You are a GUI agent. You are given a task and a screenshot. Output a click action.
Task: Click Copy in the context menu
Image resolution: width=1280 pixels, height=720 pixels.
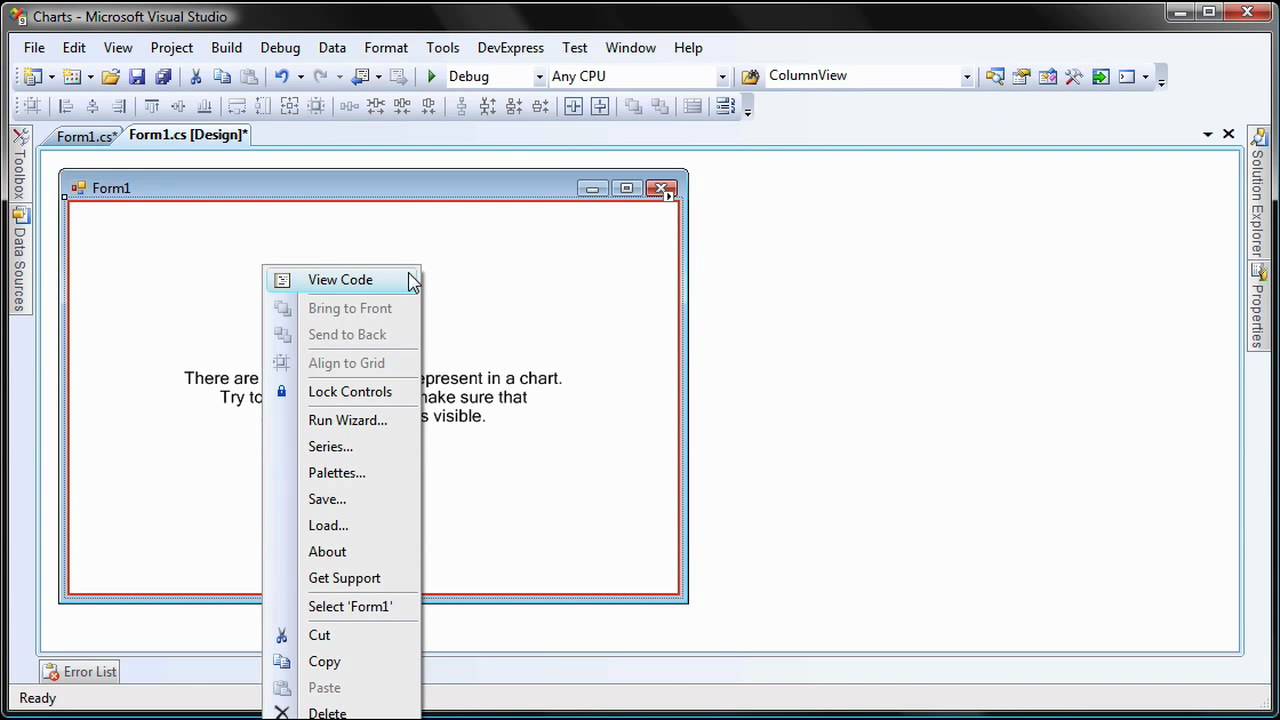pyautogui.click(x=342, y=661)
